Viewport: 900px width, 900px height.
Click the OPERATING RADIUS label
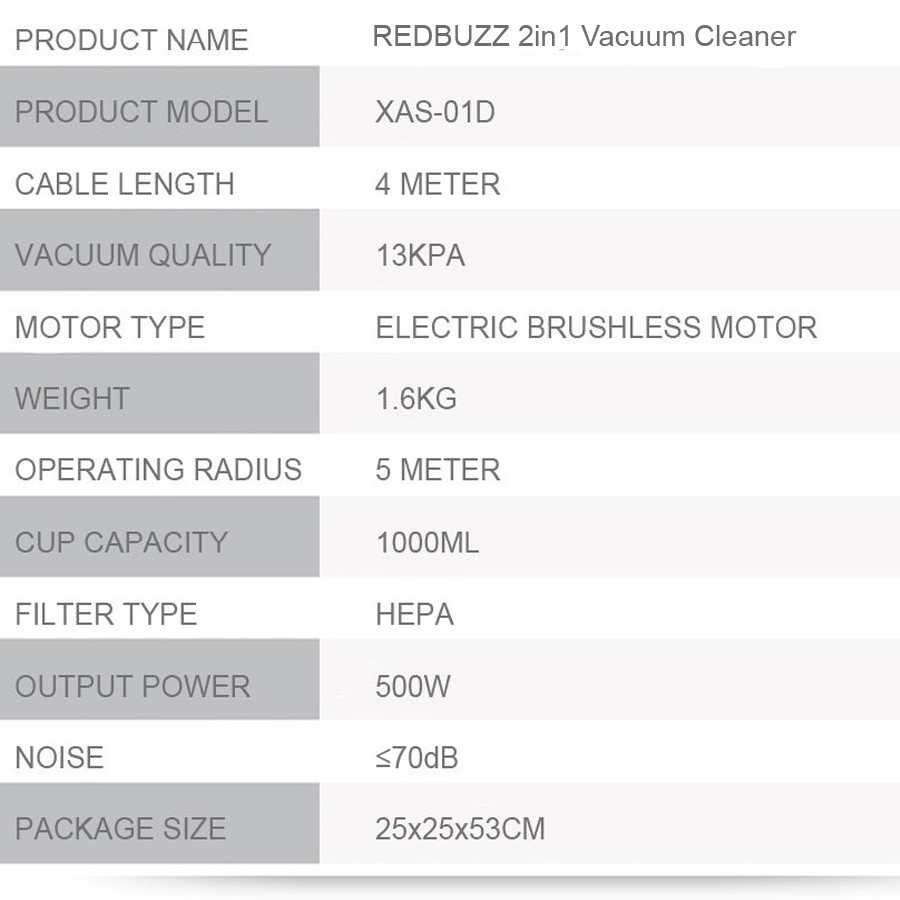158,470
